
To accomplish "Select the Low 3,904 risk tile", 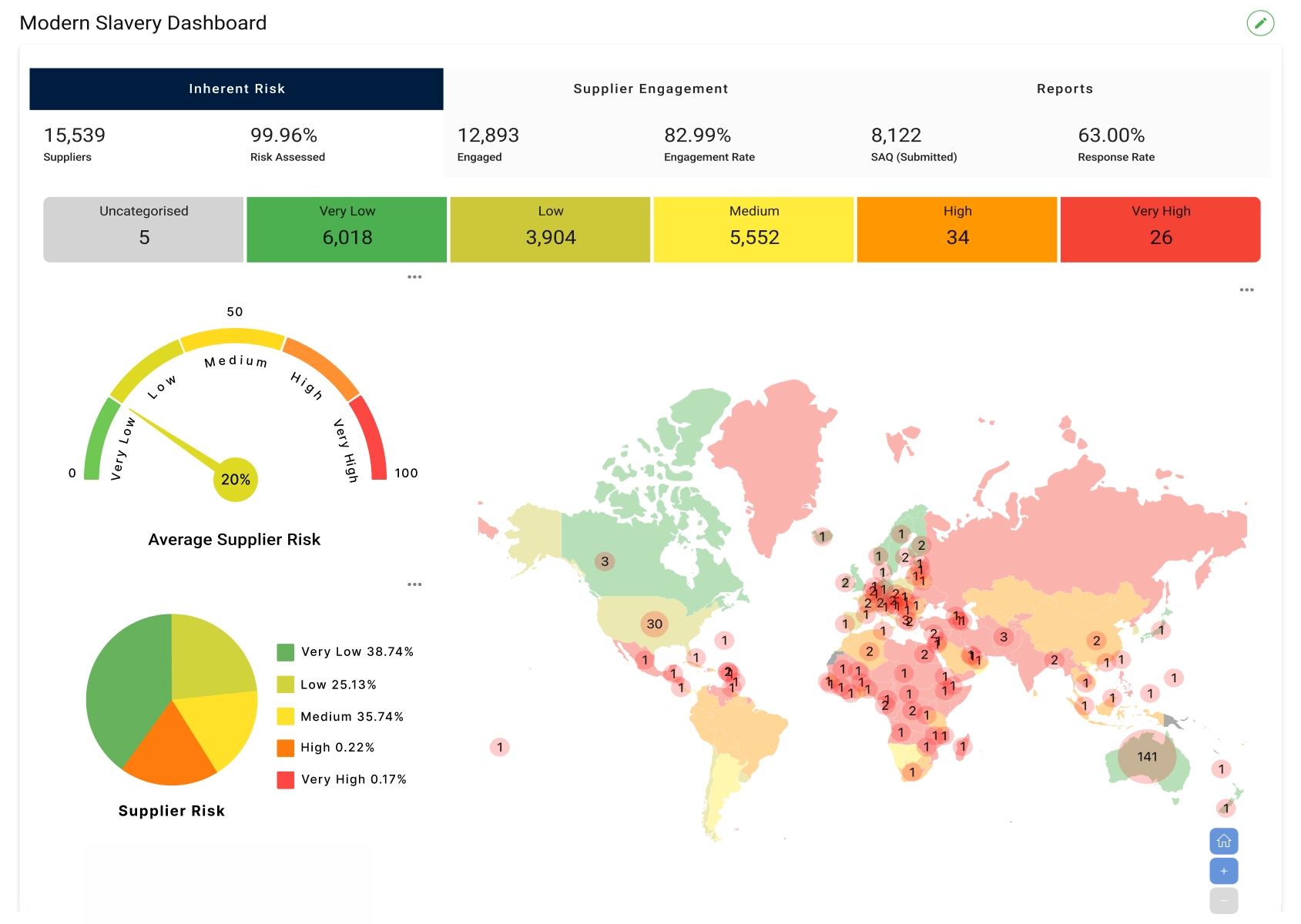I will coord(550,228).
